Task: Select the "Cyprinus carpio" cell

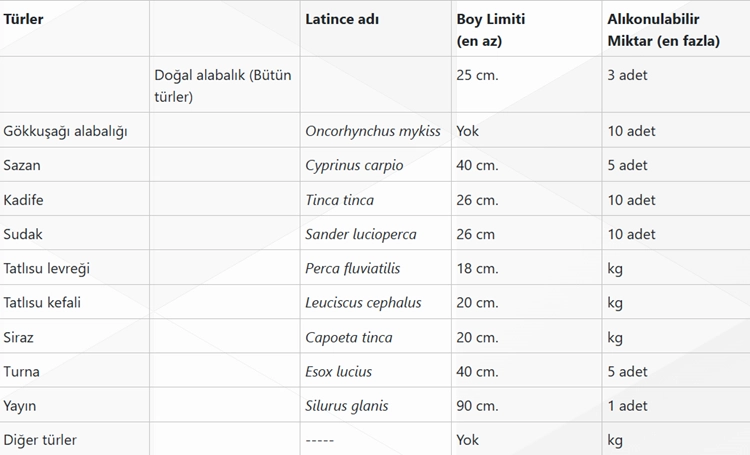Action: pyautogui.click(x=354, y=165)
